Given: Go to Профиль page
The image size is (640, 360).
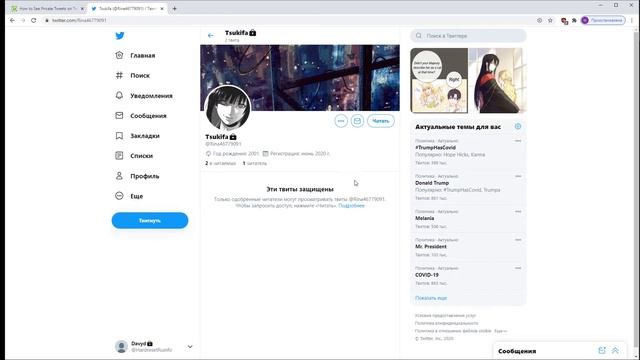Looking at the screenshot, I should click(145, 176).
